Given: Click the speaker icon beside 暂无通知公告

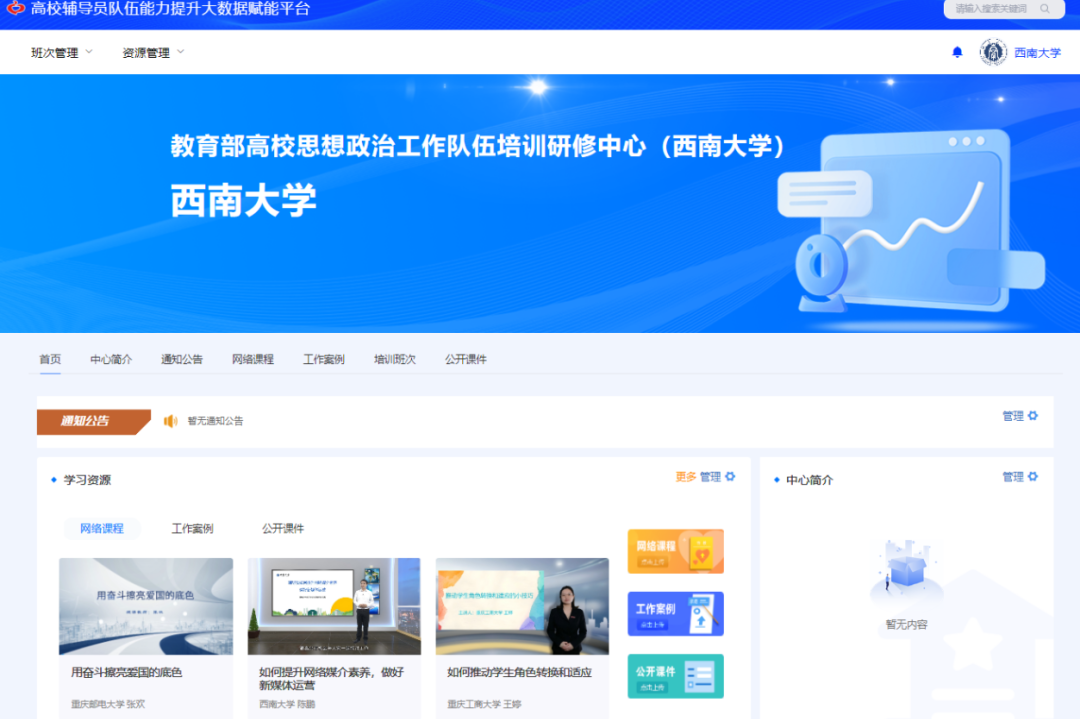Looking at the screenshot, I should (171, 421).
